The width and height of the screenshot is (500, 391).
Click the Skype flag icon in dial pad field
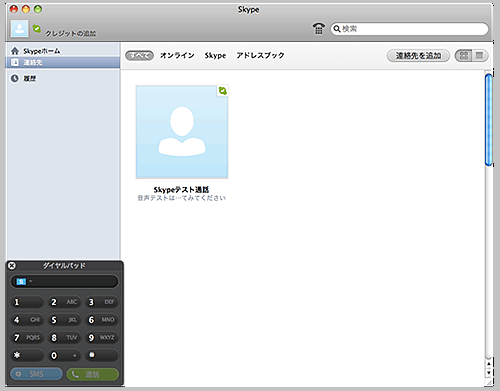(x=21, y=282)
